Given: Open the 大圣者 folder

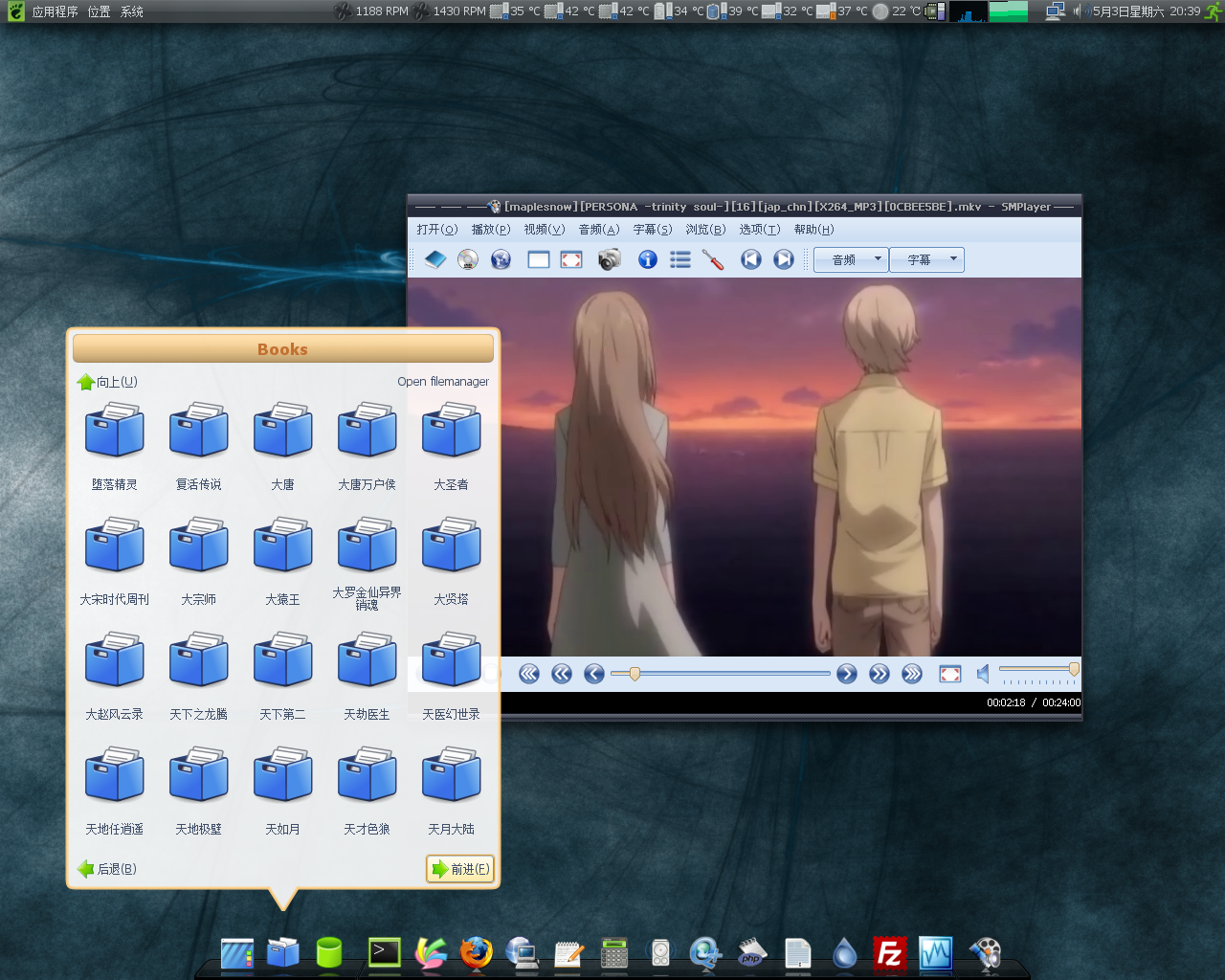Looking at the screenshot, I should pos(452,446).
